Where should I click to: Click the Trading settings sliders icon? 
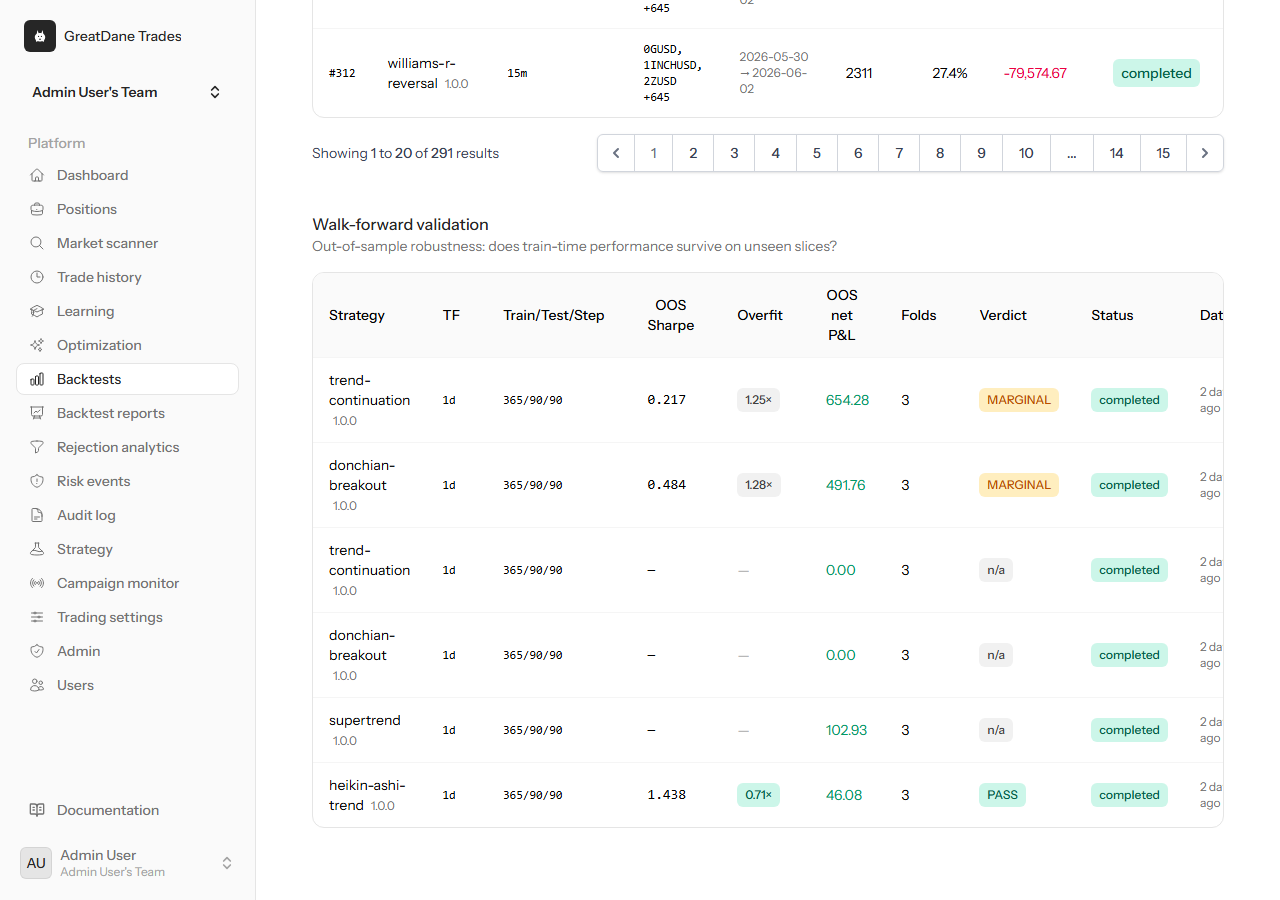pyautogui.click(x=37, y=617)
